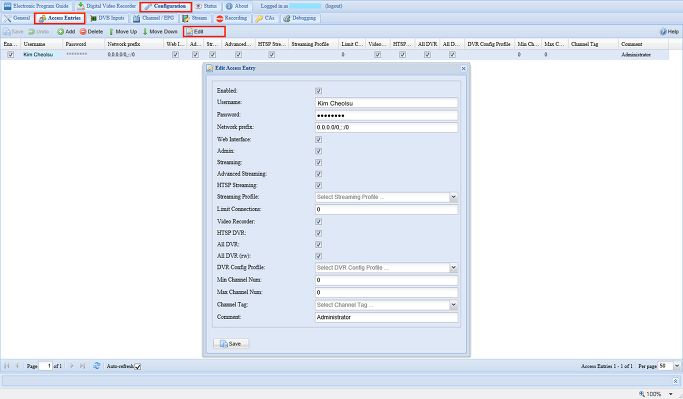The width and height of the screenshot is (683, 399).
Task: Click the Network prefix field in dialog
Action: pos(386,127)
